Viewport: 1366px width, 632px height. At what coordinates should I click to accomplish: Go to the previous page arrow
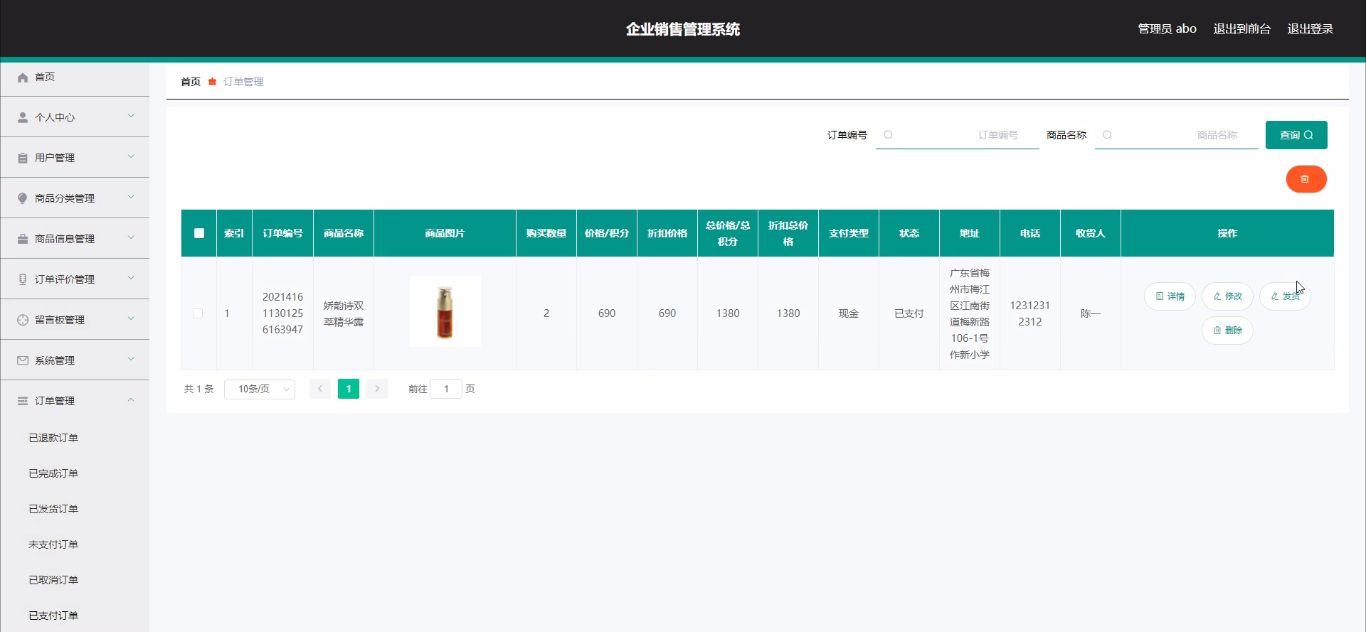pyautogui.click(x=320, y=389)
